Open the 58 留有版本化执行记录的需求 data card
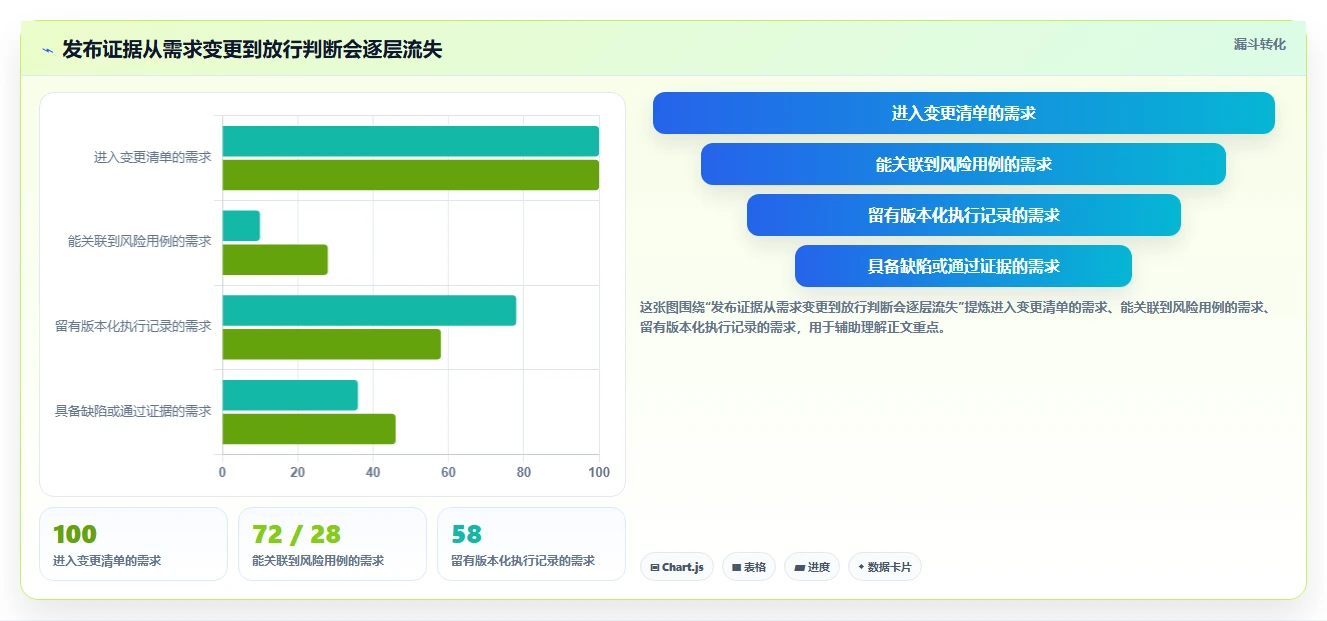Screen dimensions: 1327x621 click(531, 544)
